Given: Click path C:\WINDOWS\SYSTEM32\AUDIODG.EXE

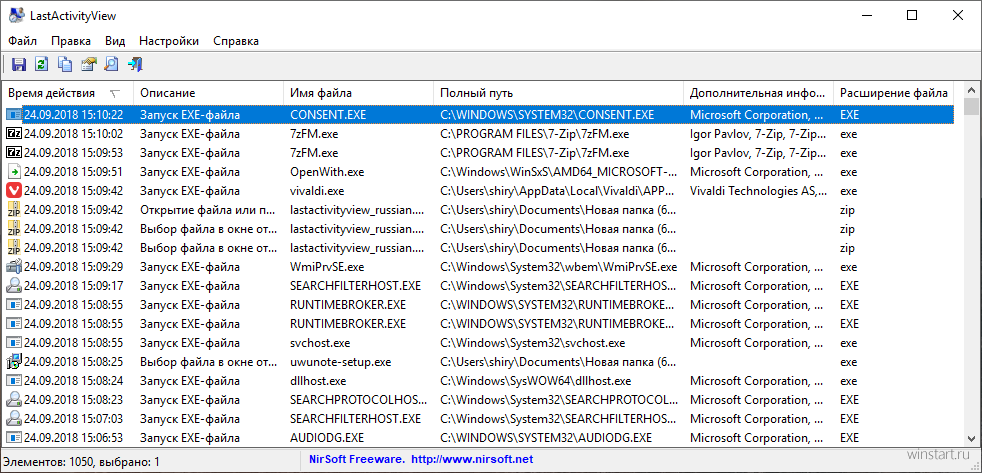Looking at the screenshot, I should 546,437.
